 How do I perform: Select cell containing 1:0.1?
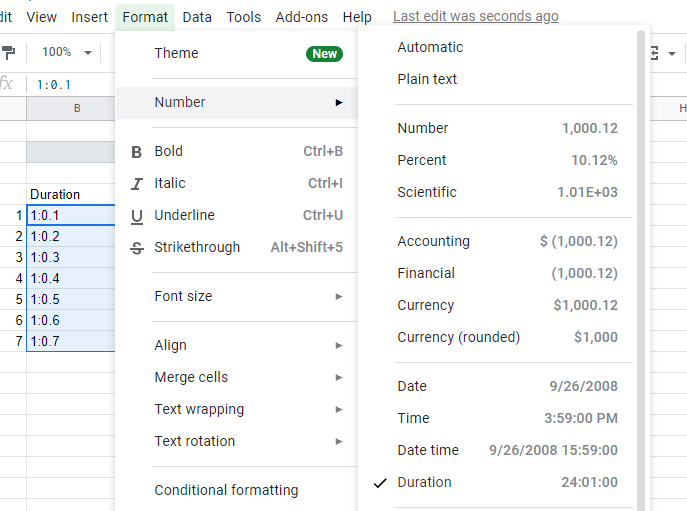click(71, 215)
